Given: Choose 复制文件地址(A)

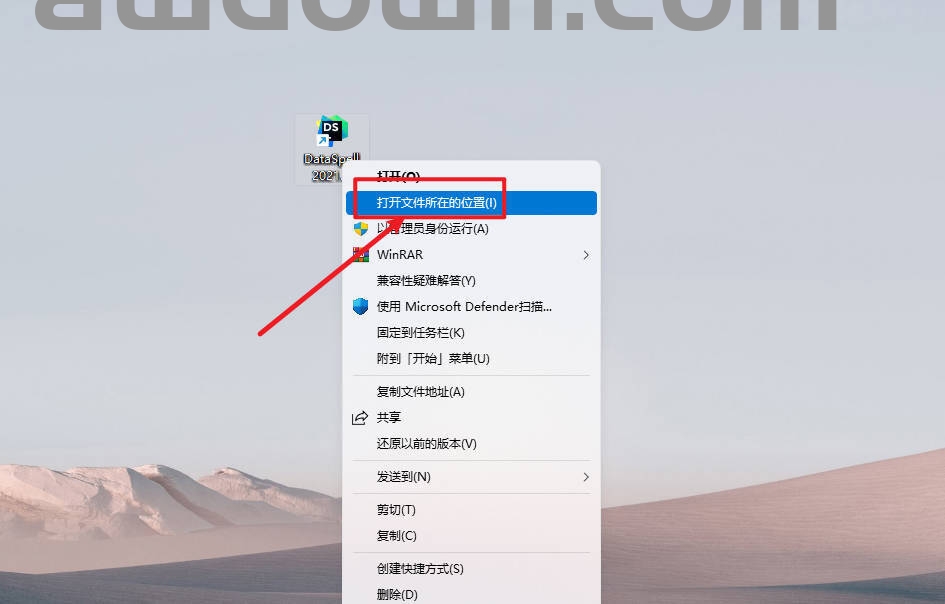Looking at the screenshot, I should [471, 392].
